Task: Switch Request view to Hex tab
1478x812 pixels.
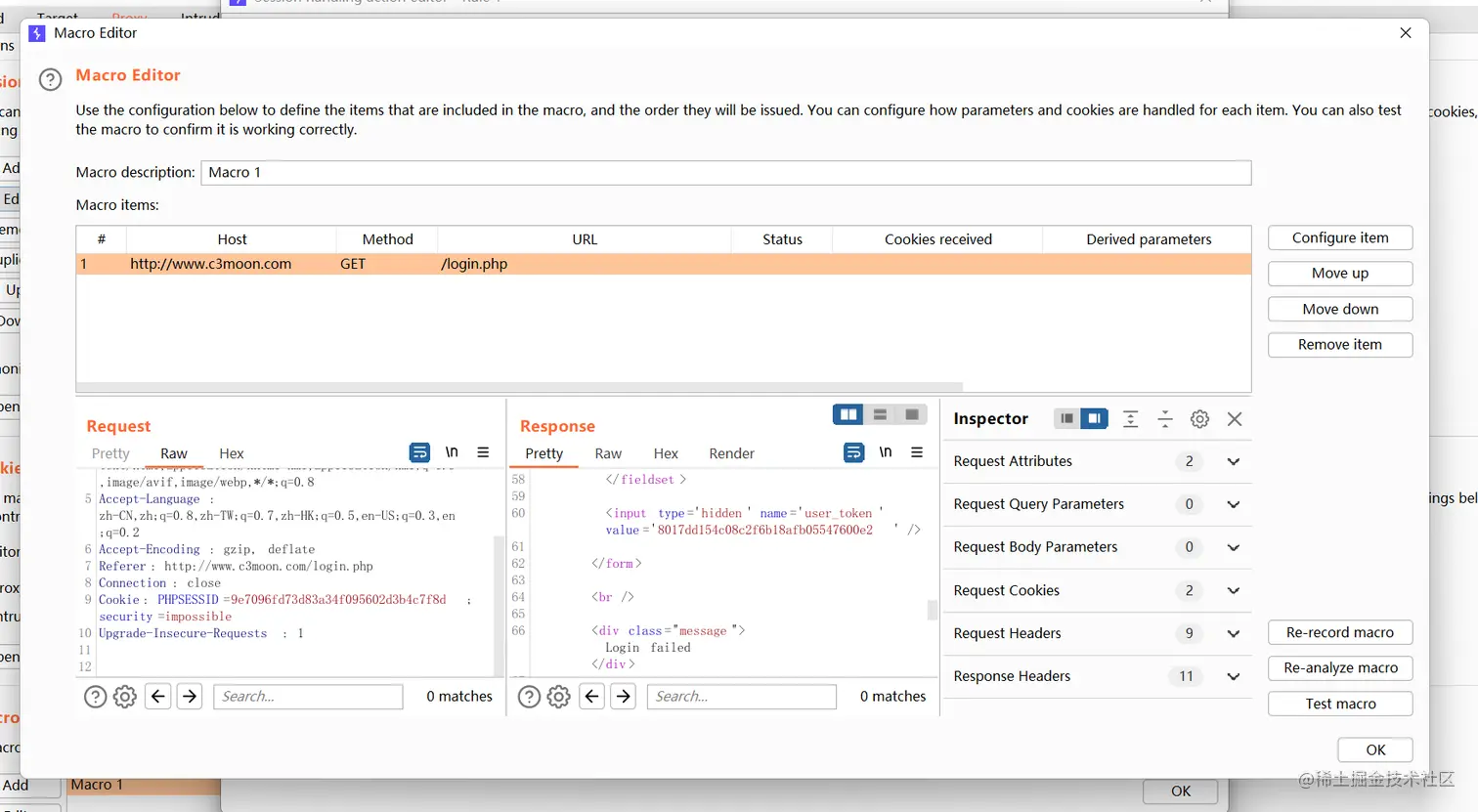Action: (x=232, y=453)
